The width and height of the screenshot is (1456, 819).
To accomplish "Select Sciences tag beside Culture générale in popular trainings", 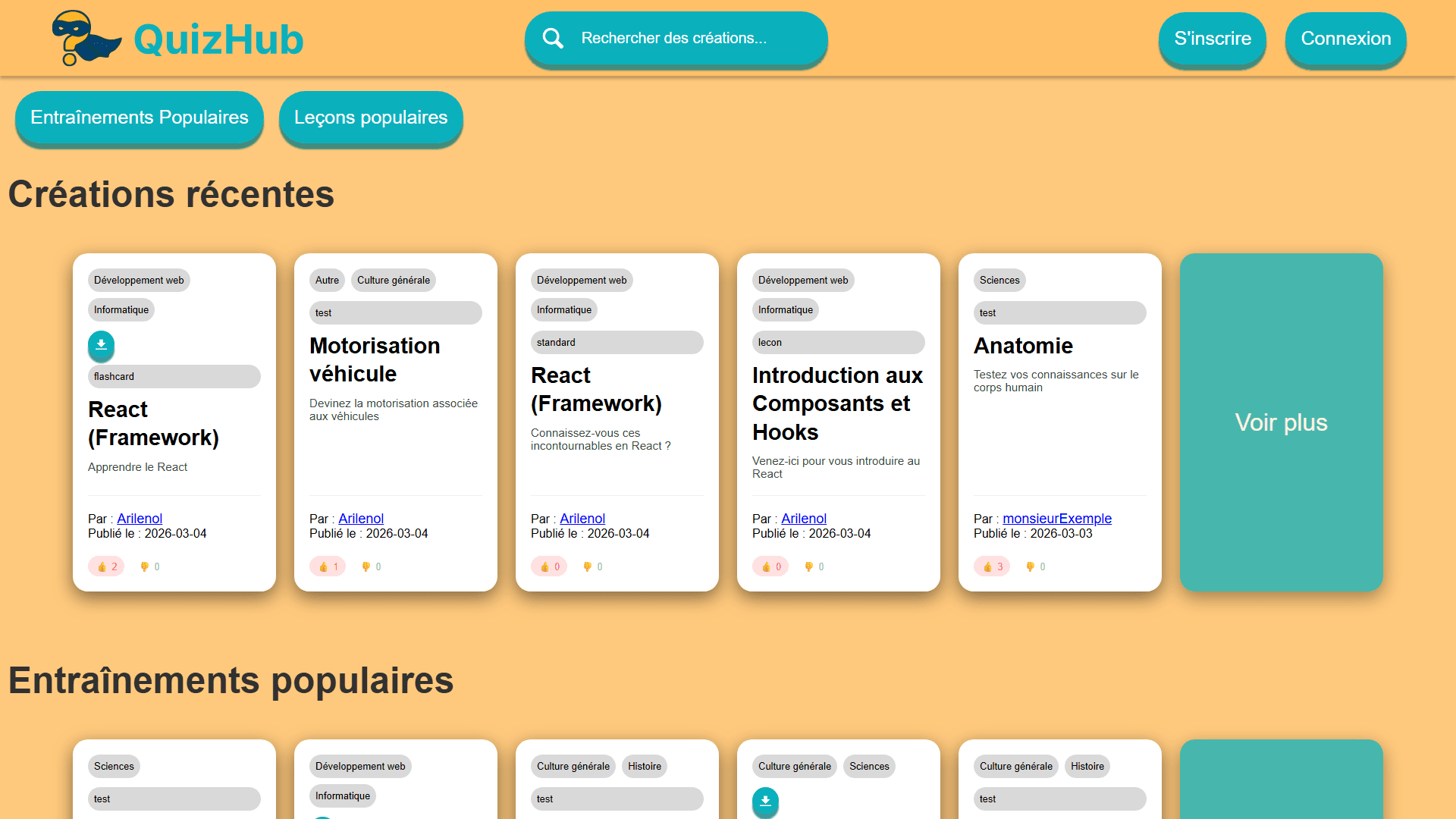I will 869,766.
